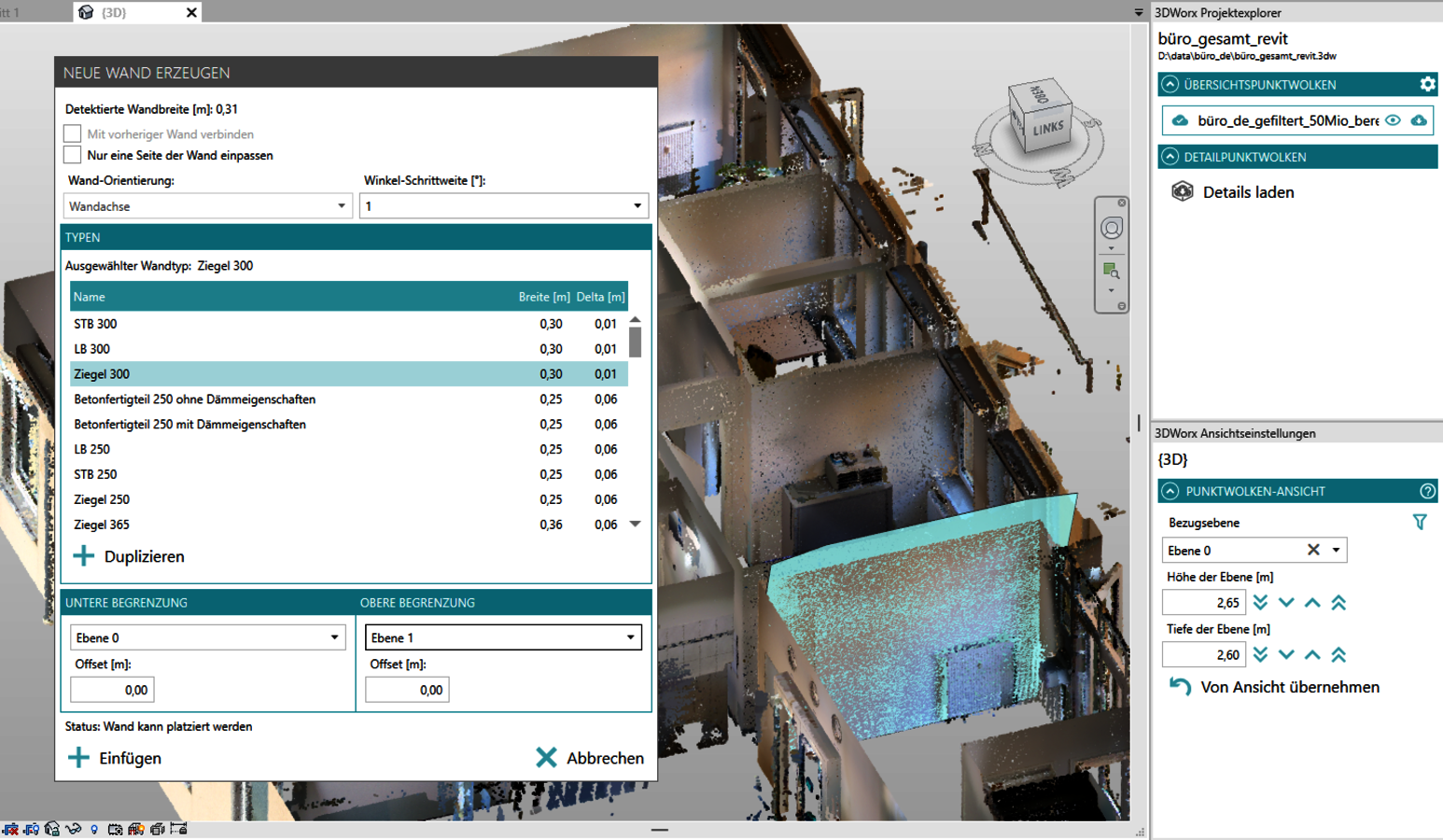The width and height of the screenshot is (1443, 840).
Task: Open the Steering Wheel navigation tool
Action: [x=1112, y=227]
